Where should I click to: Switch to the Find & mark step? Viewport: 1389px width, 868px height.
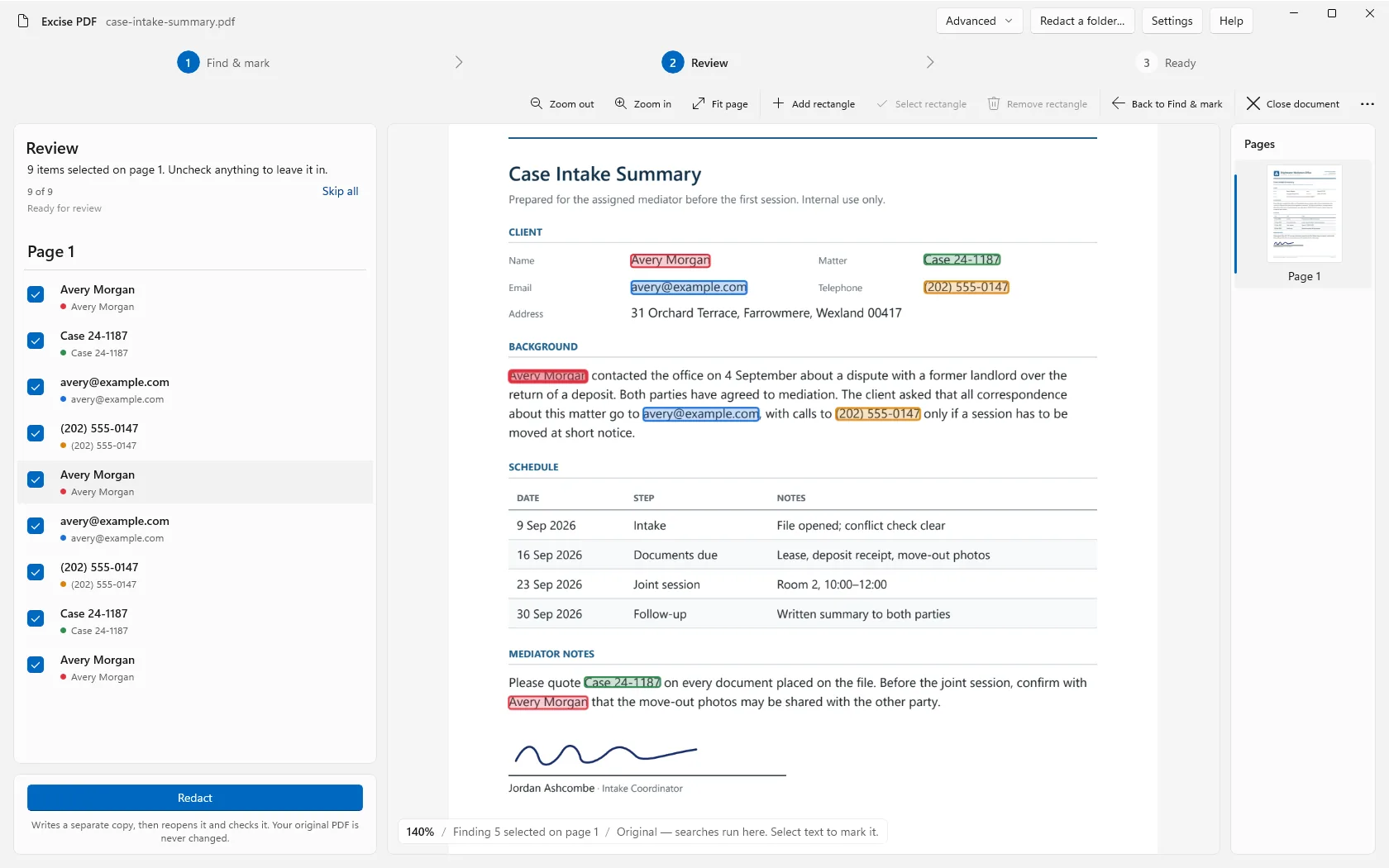click(223, 63)
